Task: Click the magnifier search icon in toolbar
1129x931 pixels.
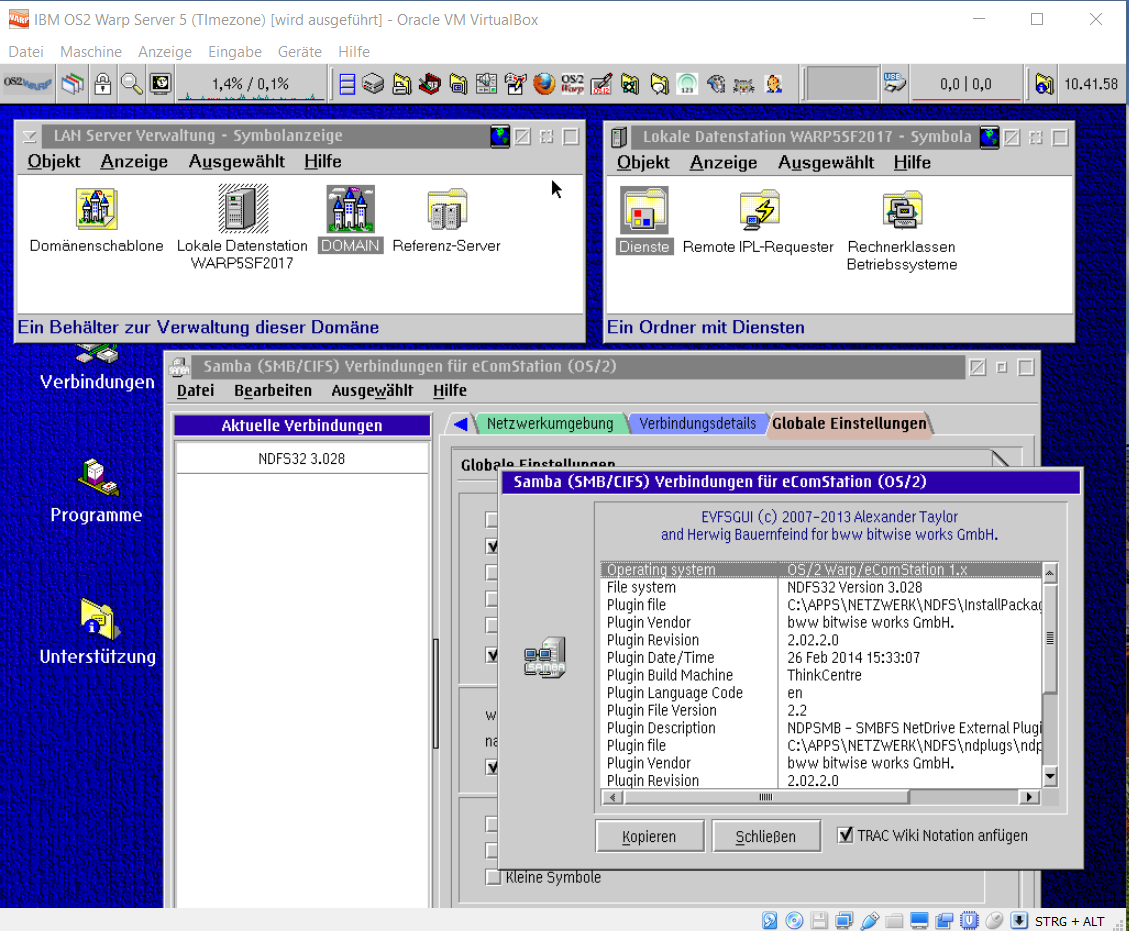Action: (x=131, y=84)
